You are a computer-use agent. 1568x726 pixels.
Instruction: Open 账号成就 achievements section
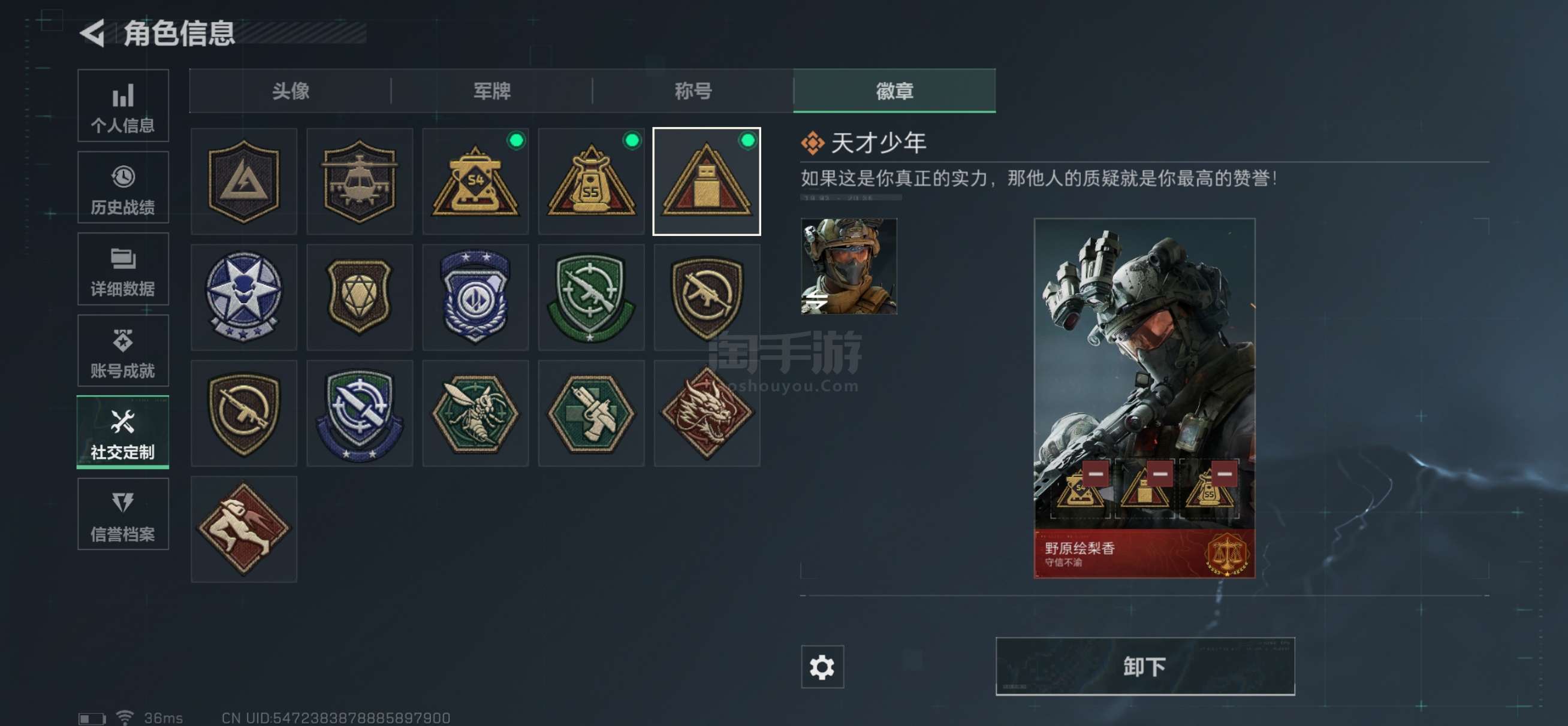(123, 350)
